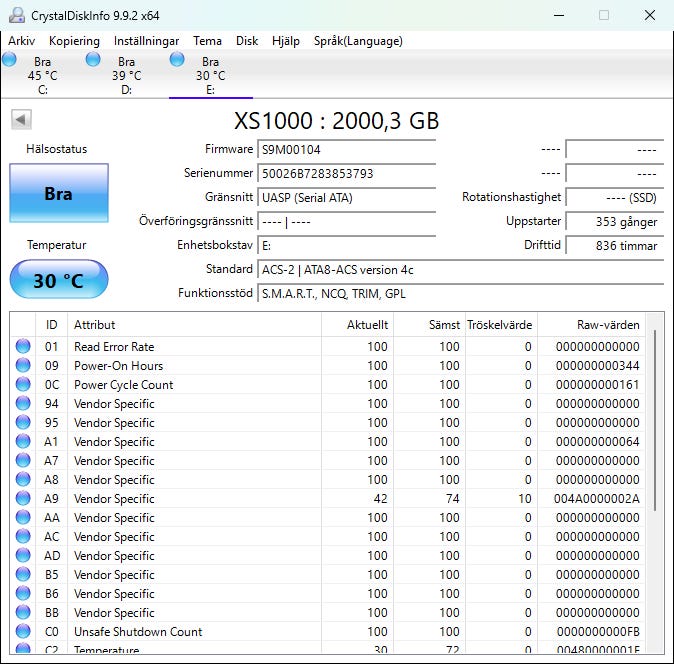
Task: Click the blue orb in row ID A7
Action: 23,460
